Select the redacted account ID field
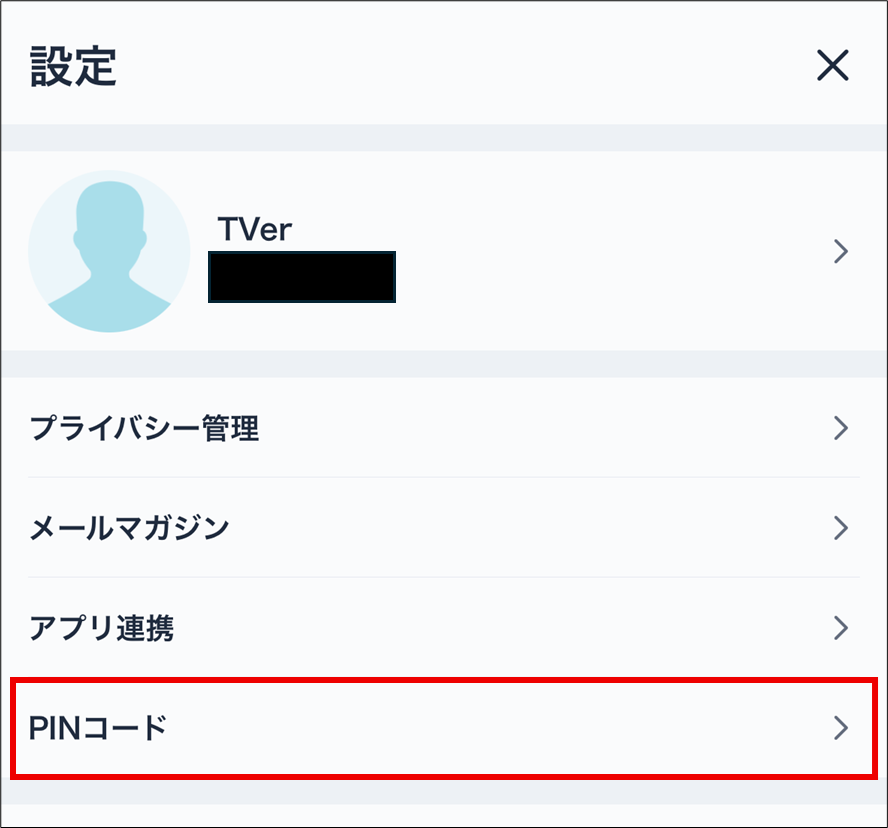 (300, 276)
